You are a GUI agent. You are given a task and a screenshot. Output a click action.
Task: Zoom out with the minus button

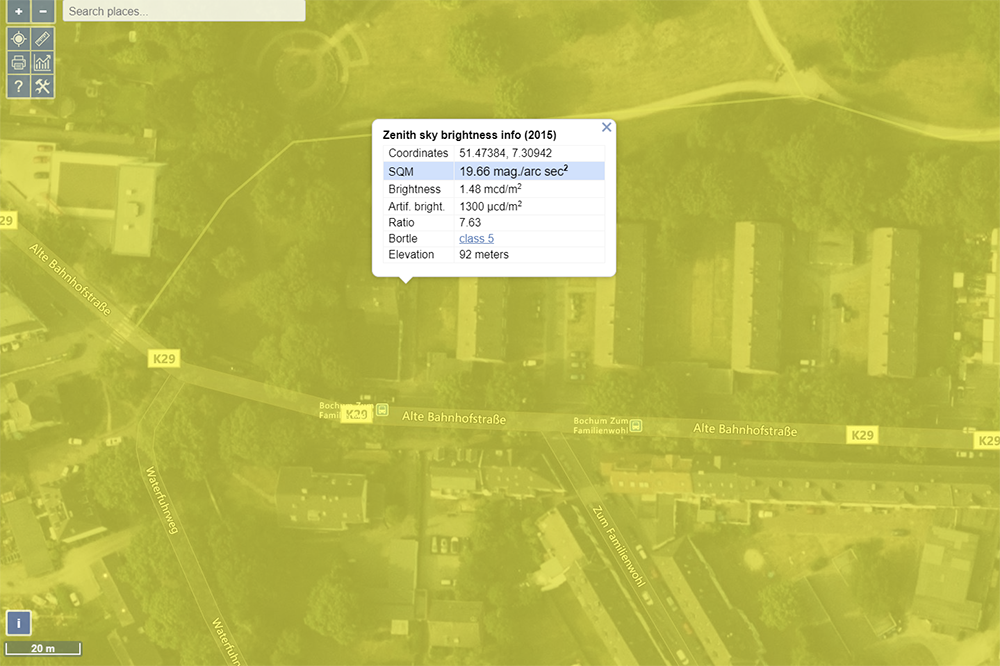[x=43, y=12]
